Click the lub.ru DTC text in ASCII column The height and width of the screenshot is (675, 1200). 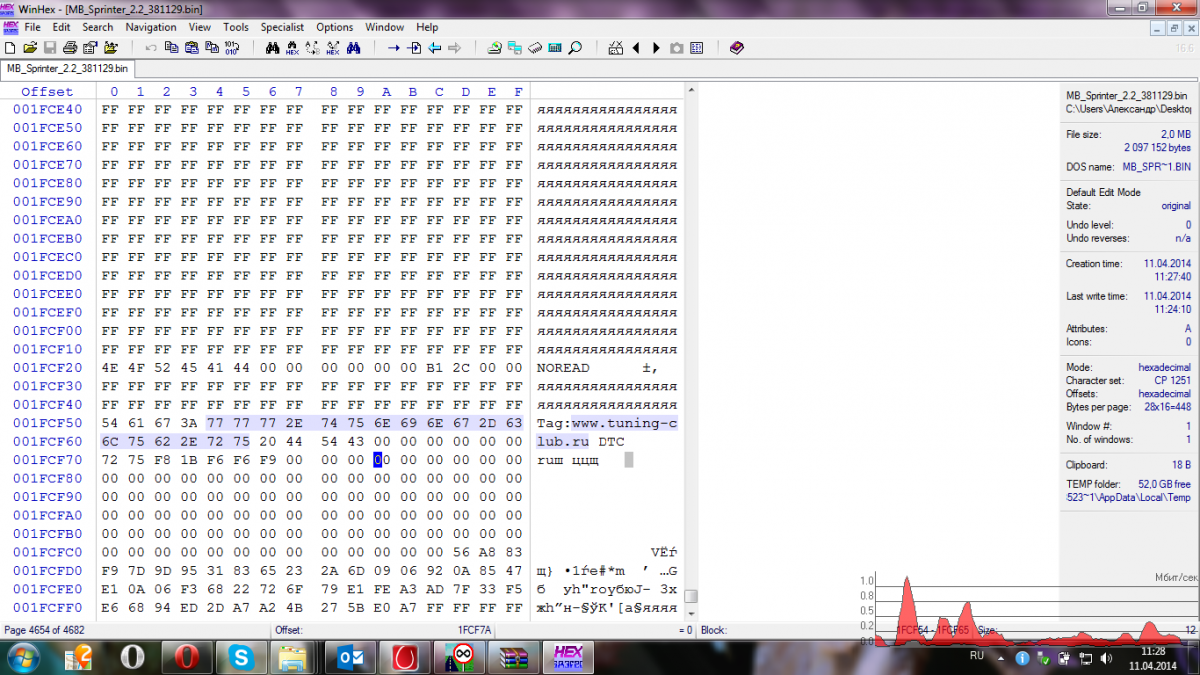coord(581,441)
